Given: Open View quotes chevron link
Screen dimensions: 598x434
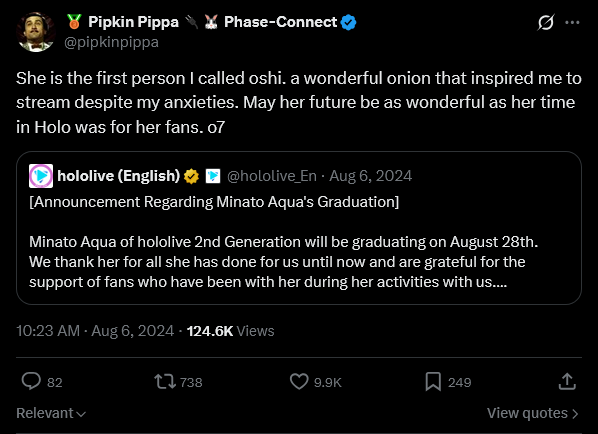Looking at the screenshot, I should pyautogui.click(x=533, y=413).
